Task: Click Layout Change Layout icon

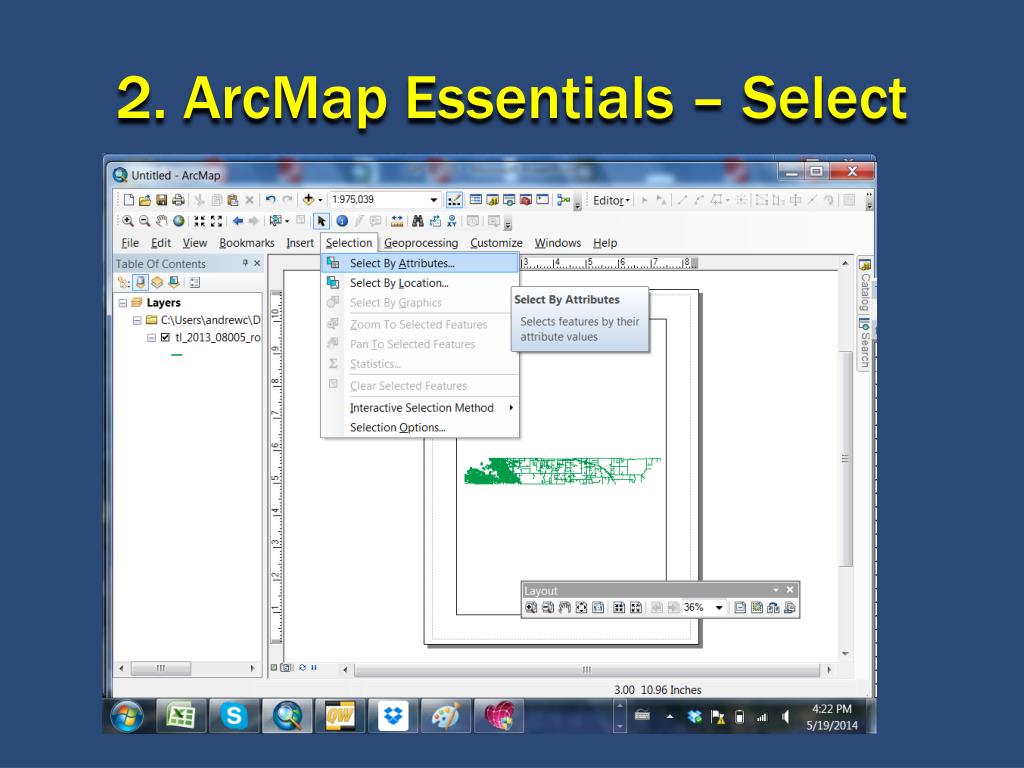Action: click(x=773, y=608)
